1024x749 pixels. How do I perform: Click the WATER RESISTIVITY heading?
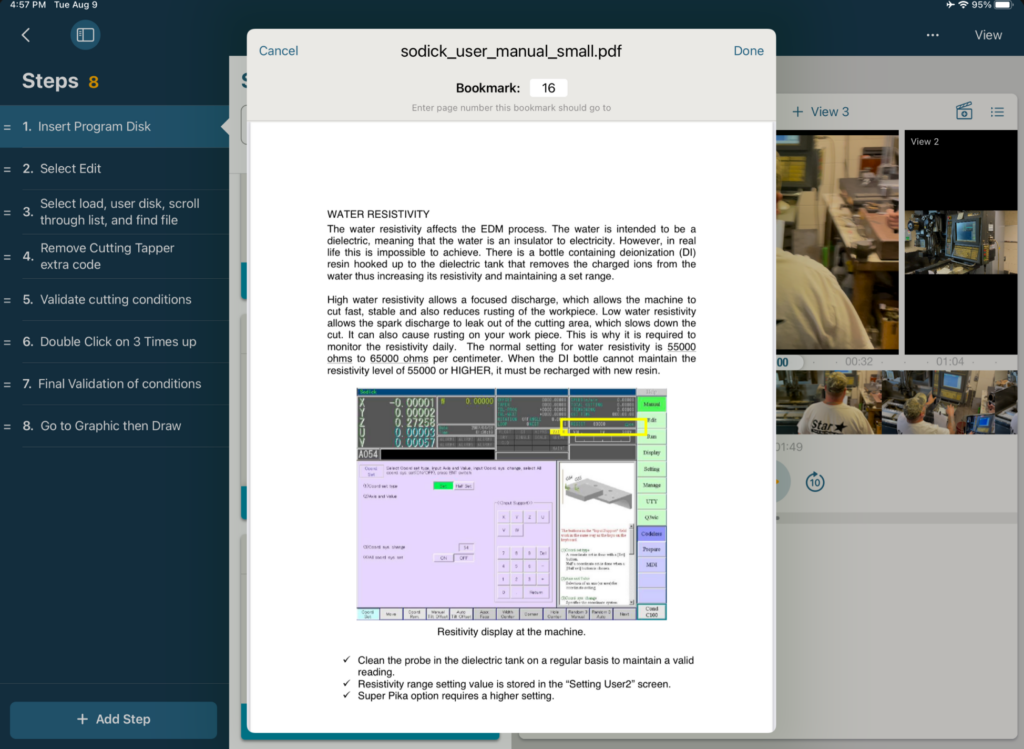click(x=378, y=214)
